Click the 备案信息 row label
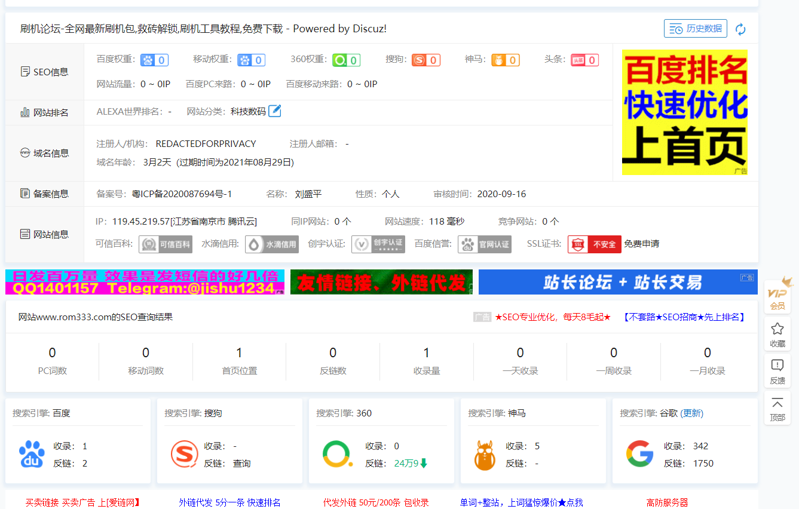 (44, 194)
